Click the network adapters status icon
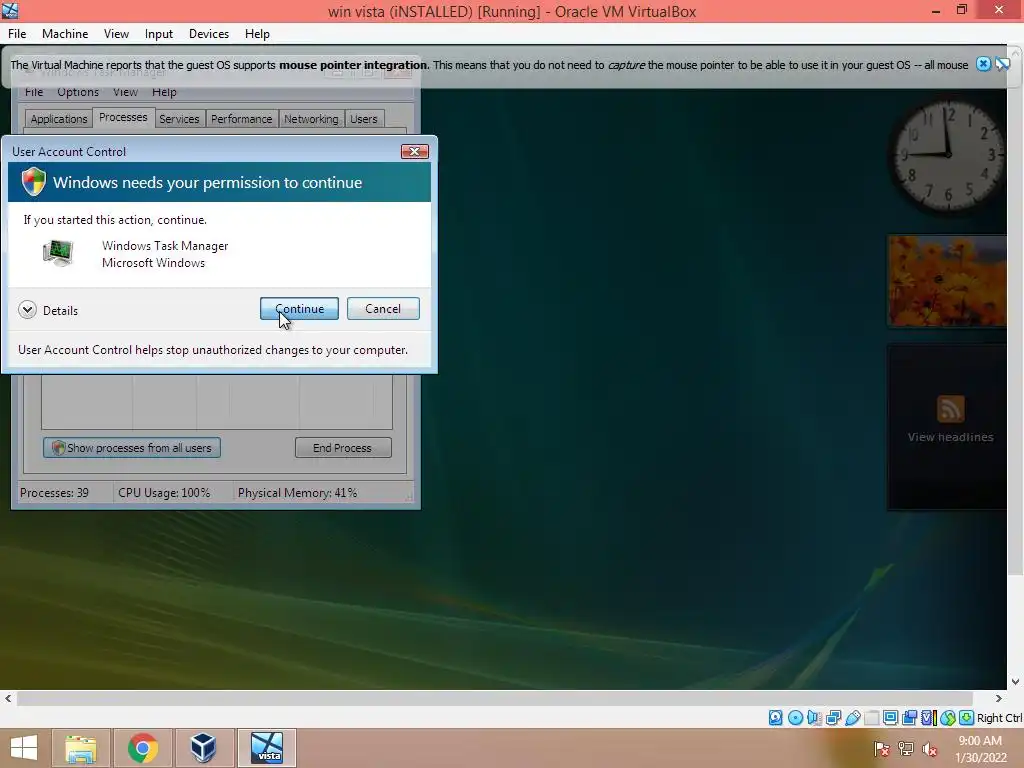 click(833, 718)
